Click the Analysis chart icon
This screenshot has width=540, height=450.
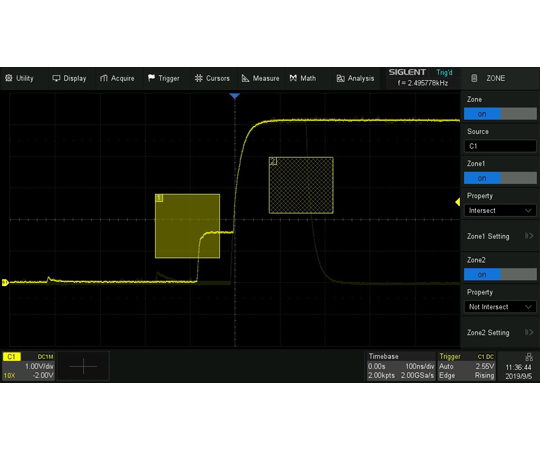pyautogui.click(x=340, y=78)
